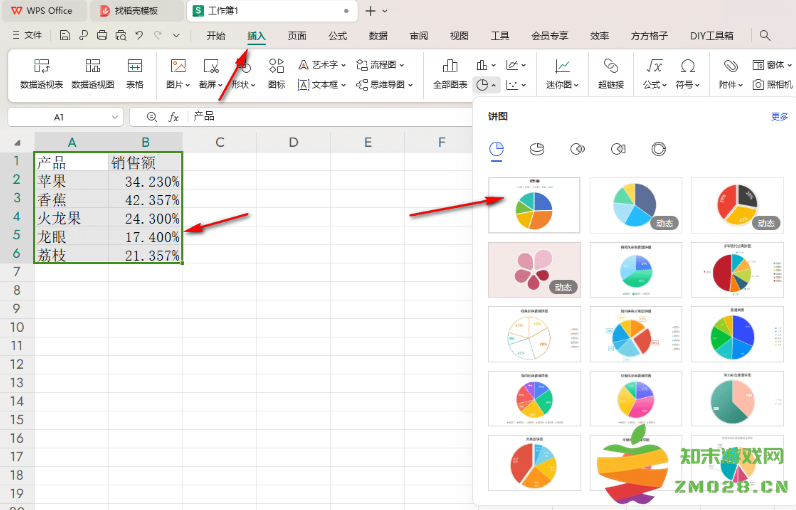Open the 数据 ribbon tab
The width and height of the screenshot is (796, 510).
[x=378, y=36]
